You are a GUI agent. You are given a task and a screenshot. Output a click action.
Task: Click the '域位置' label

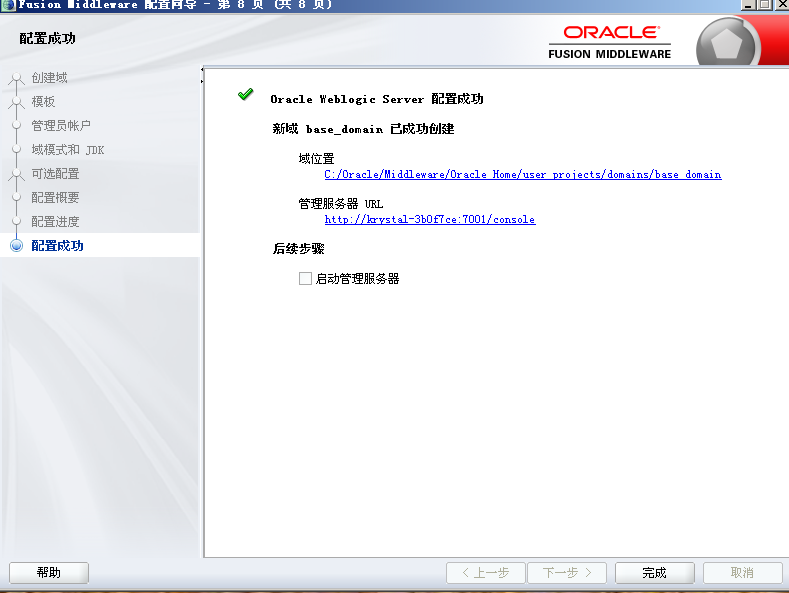[317, 159]
